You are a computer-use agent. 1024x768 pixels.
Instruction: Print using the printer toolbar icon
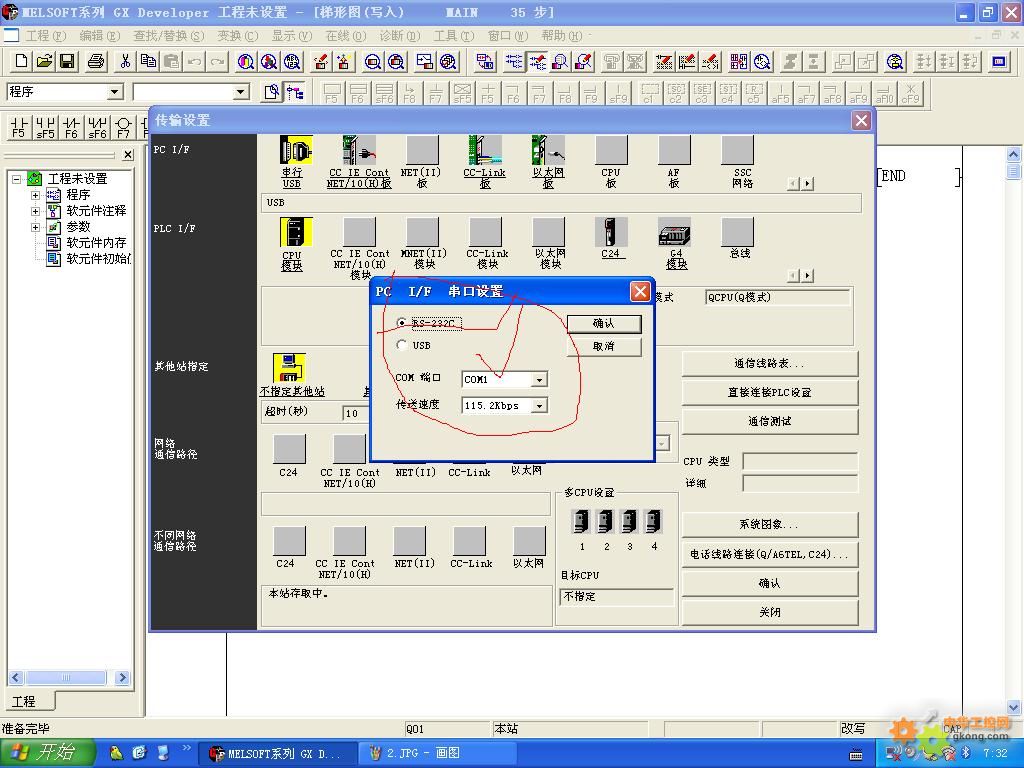pos(95,61)
